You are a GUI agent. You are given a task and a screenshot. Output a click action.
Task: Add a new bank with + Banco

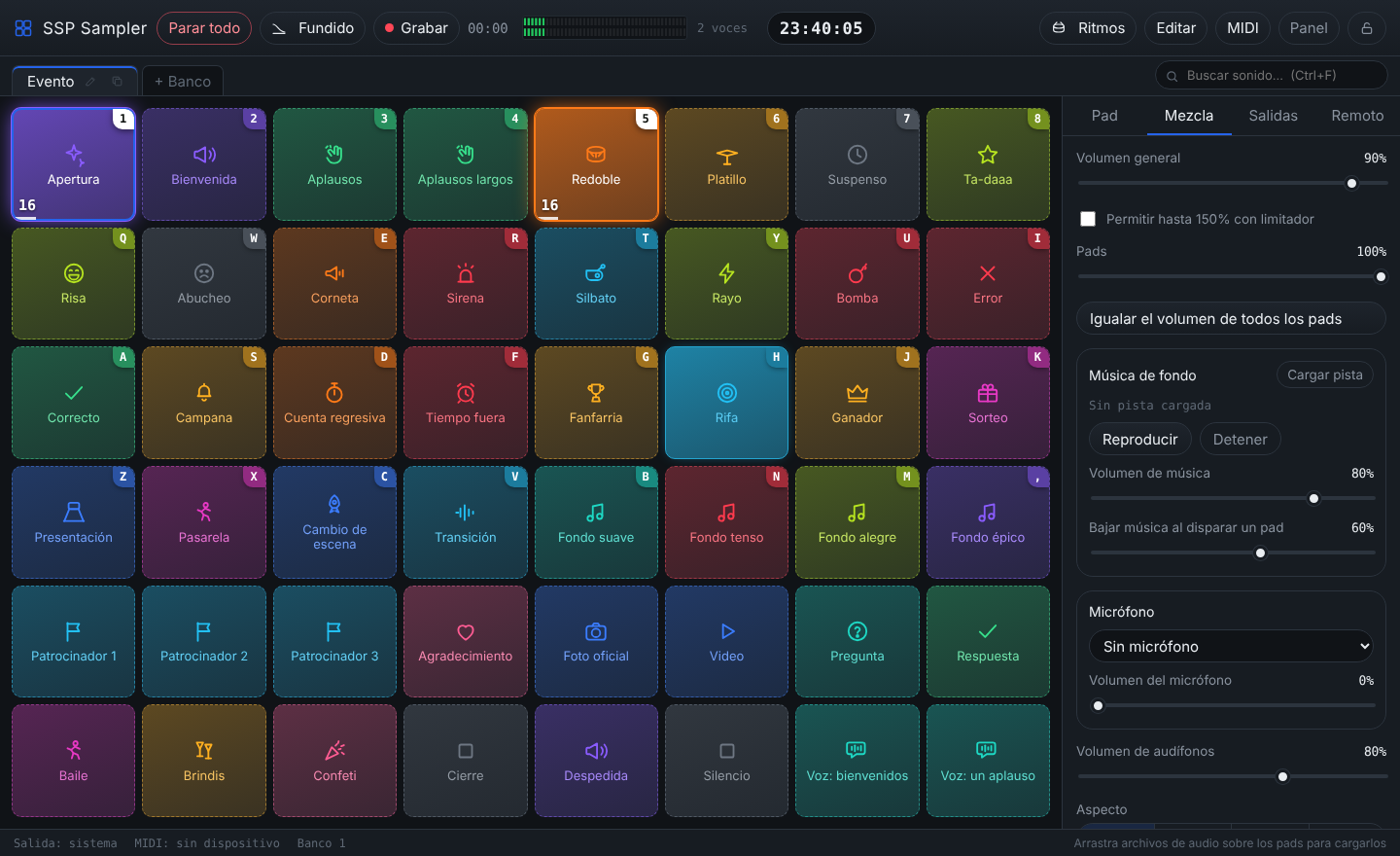[x=183, y=81]
